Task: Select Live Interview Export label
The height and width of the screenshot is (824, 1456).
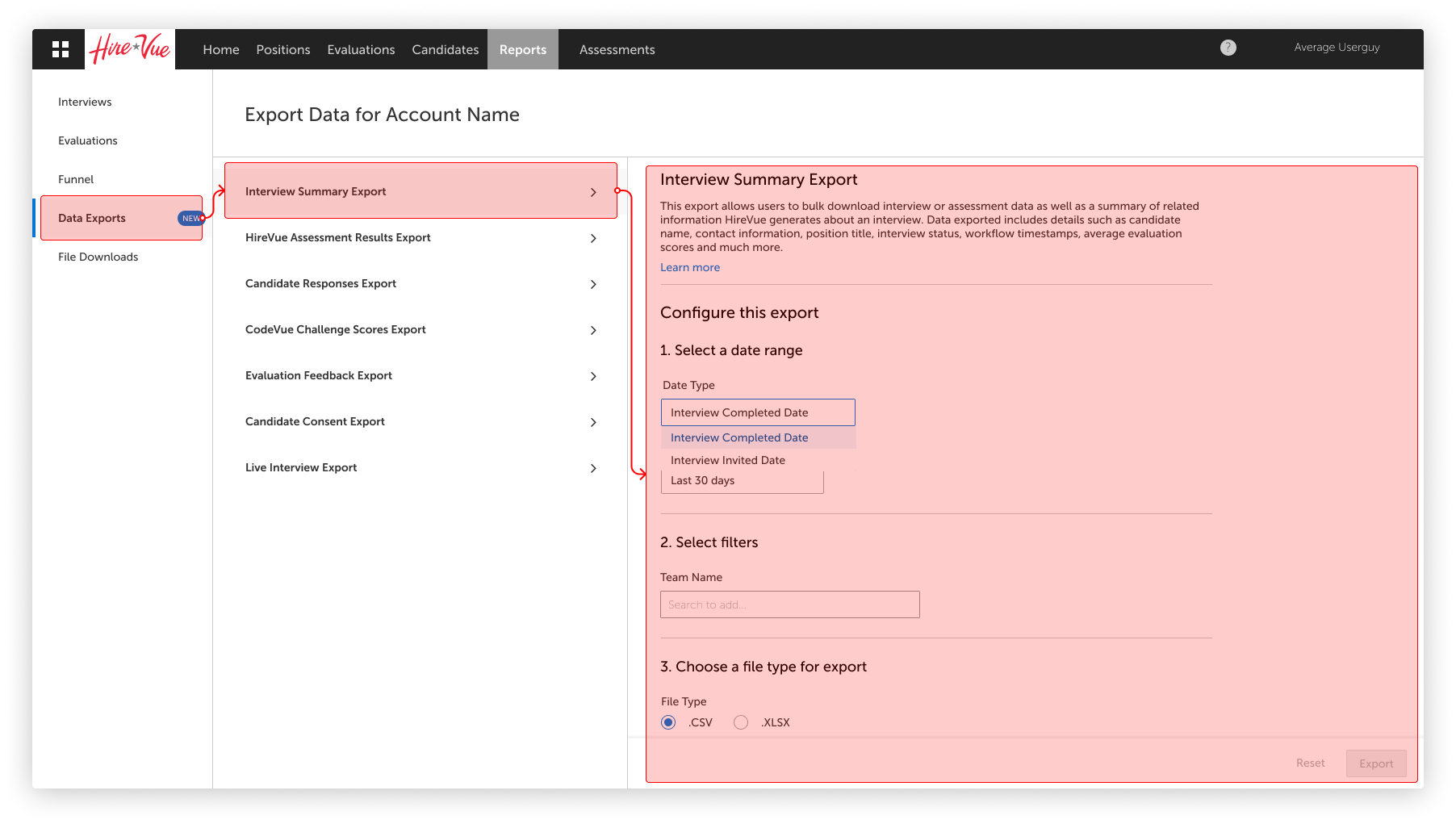Action: (301, 467)
